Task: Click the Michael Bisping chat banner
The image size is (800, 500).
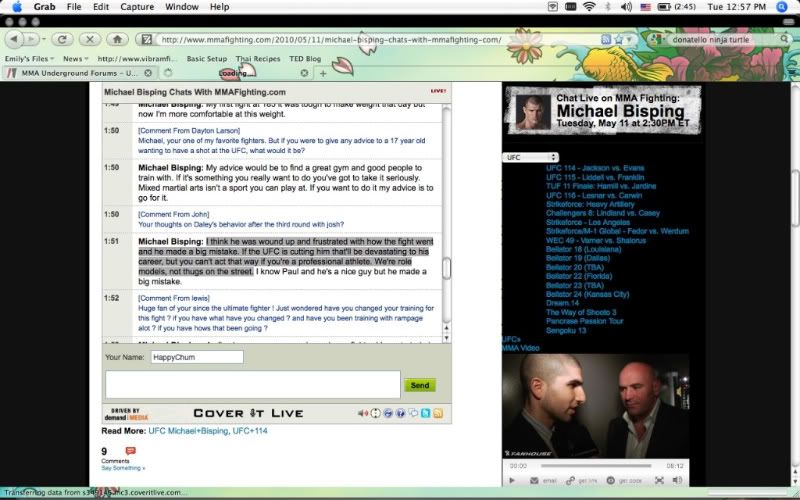Action: coord(603,110)
